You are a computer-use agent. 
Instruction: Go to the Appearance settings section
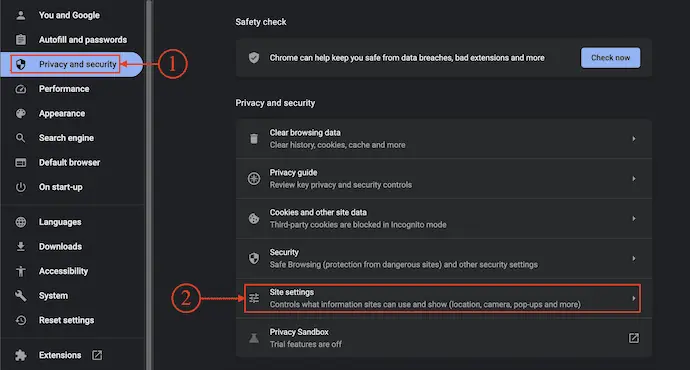tap(62, 114)
